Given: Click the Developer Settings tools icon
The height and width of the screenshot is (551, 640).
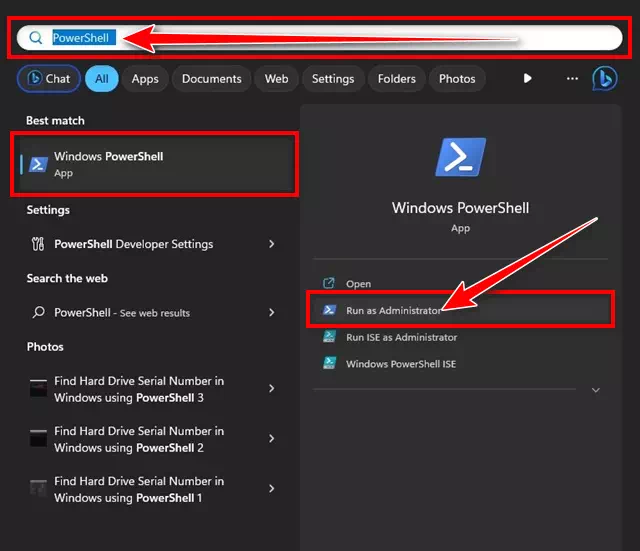Looking at the screenshot, I should tap(38, 244).
